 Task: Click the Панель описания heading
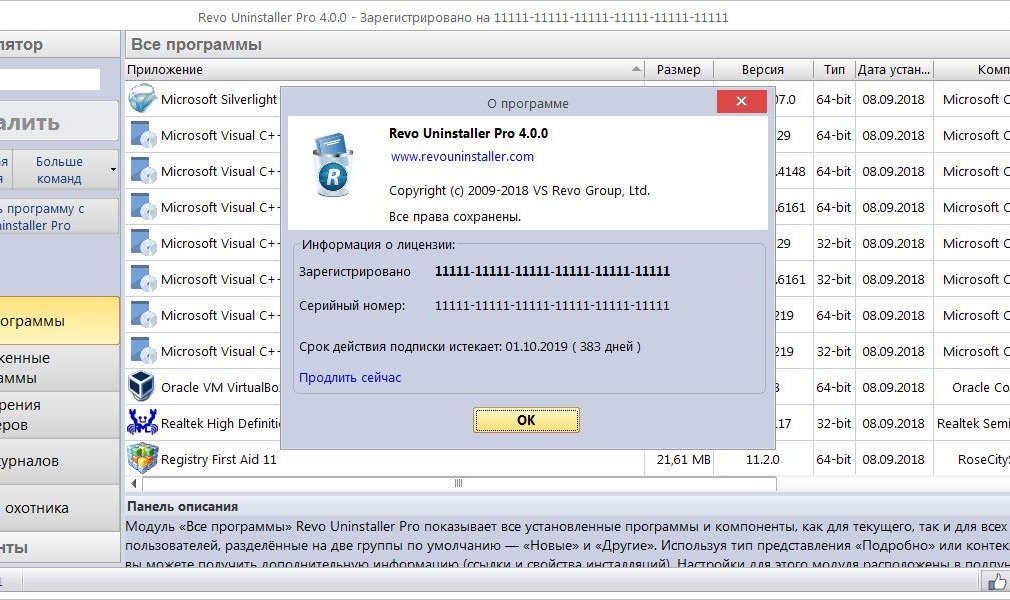point(182,507)
